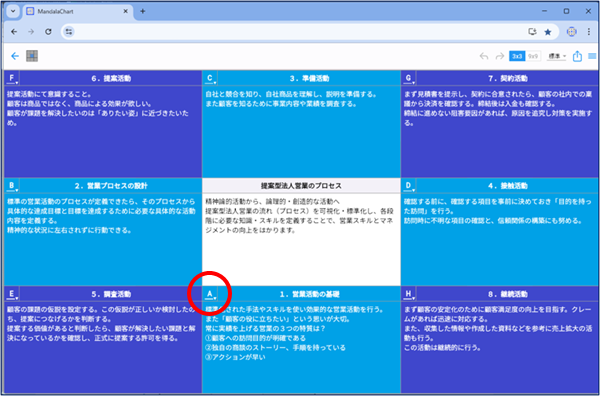
Task: Go forward in the browser
Action: pos(31,32)
